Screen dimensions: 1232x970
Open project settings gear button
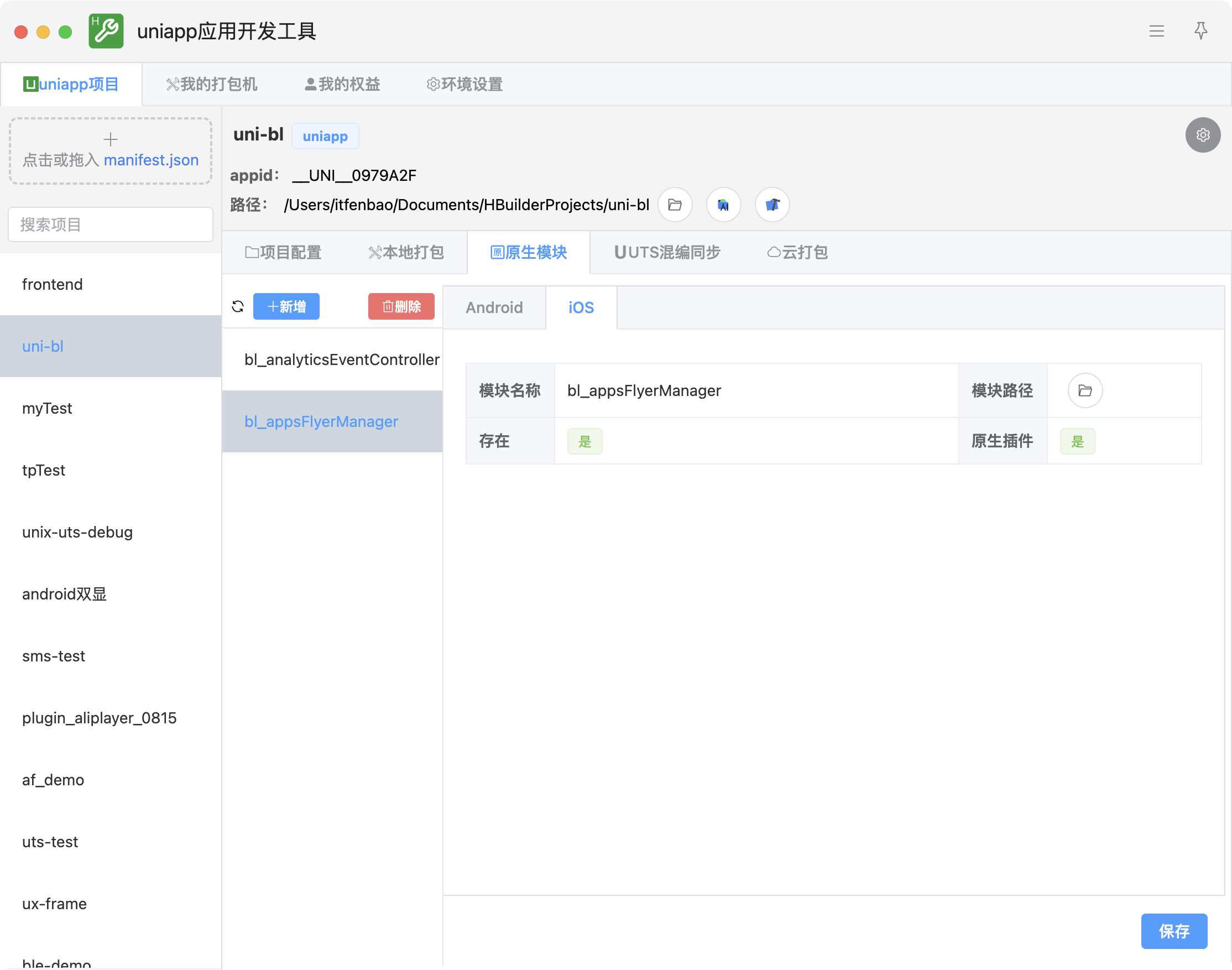coord(1203,135)
